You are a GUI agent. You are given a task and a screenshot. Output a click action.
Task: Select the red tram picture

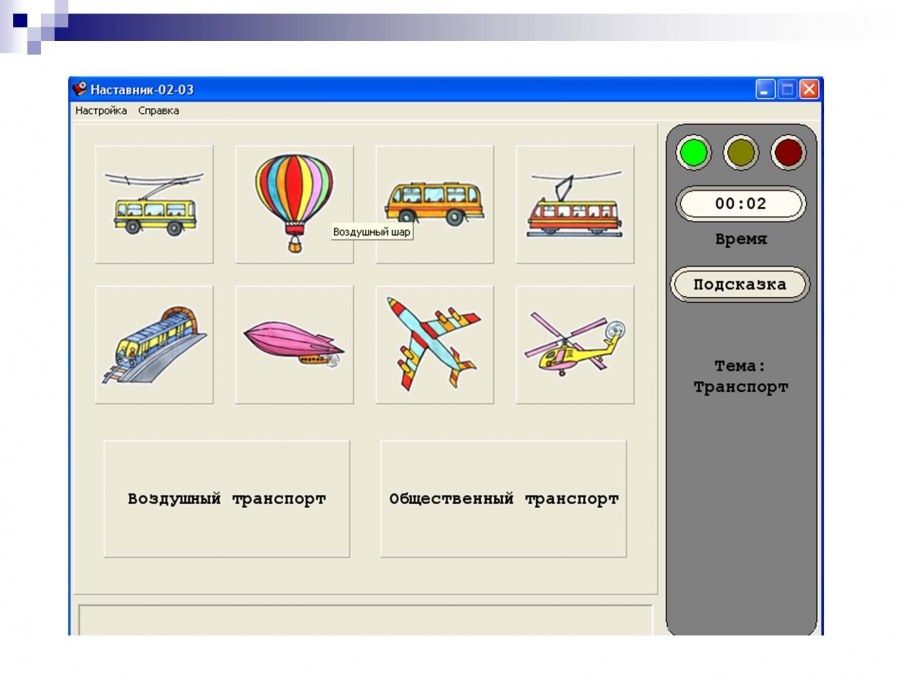(x=575, y=204)
